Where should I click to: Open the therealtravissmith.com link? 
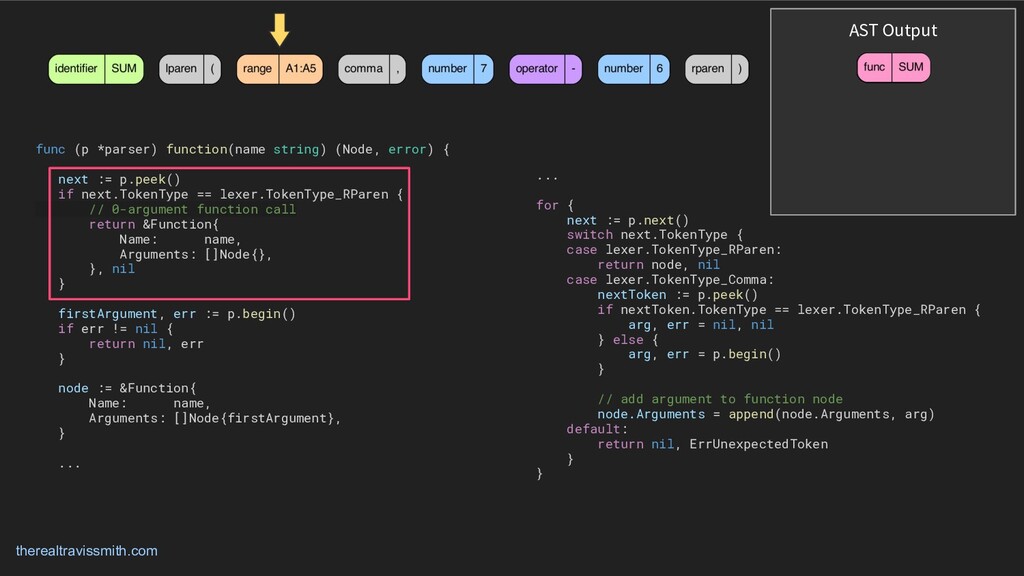click(x=86, y=551)
